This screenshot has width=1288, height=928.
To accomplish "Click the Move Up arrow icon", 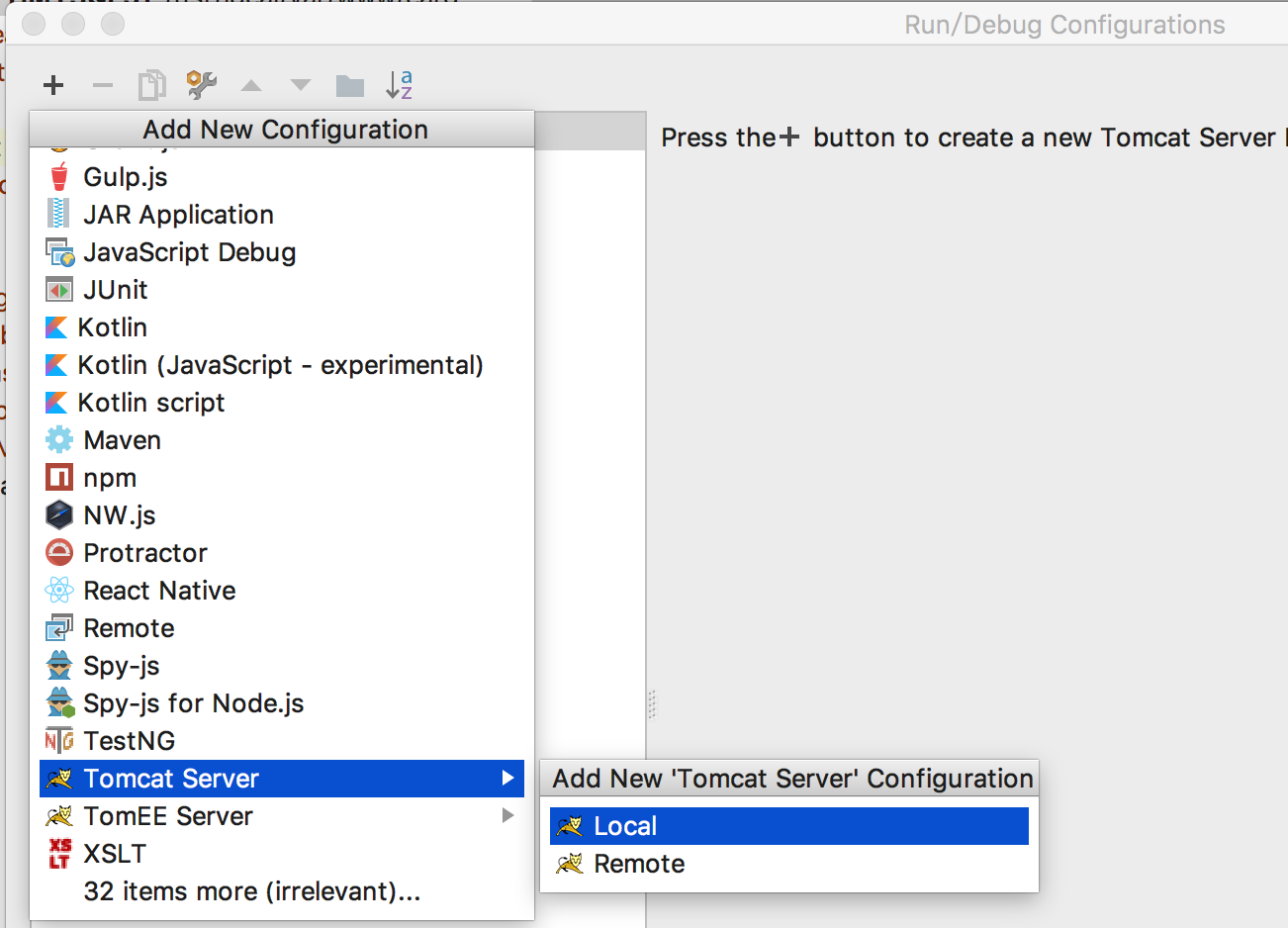I will [251, 86].
